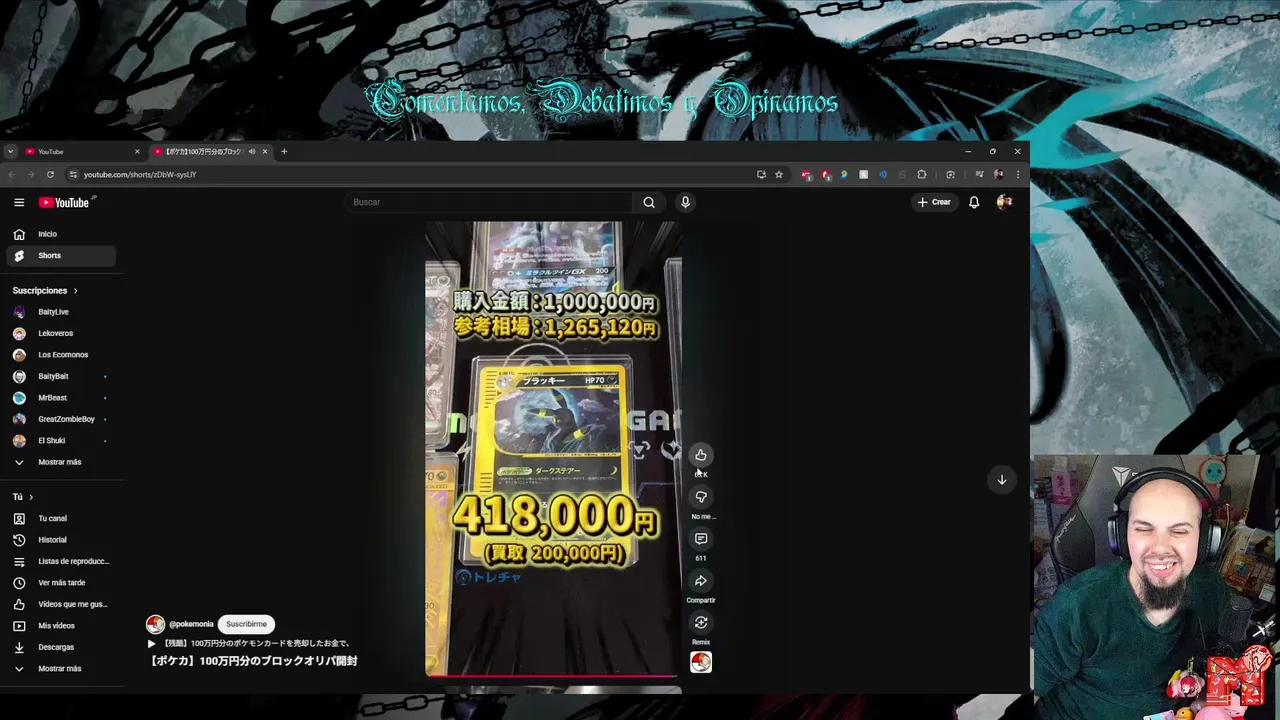The image size is (1280, 720).
Task: Click the @pokemonia channel avatar
Action: pos(155,624)
